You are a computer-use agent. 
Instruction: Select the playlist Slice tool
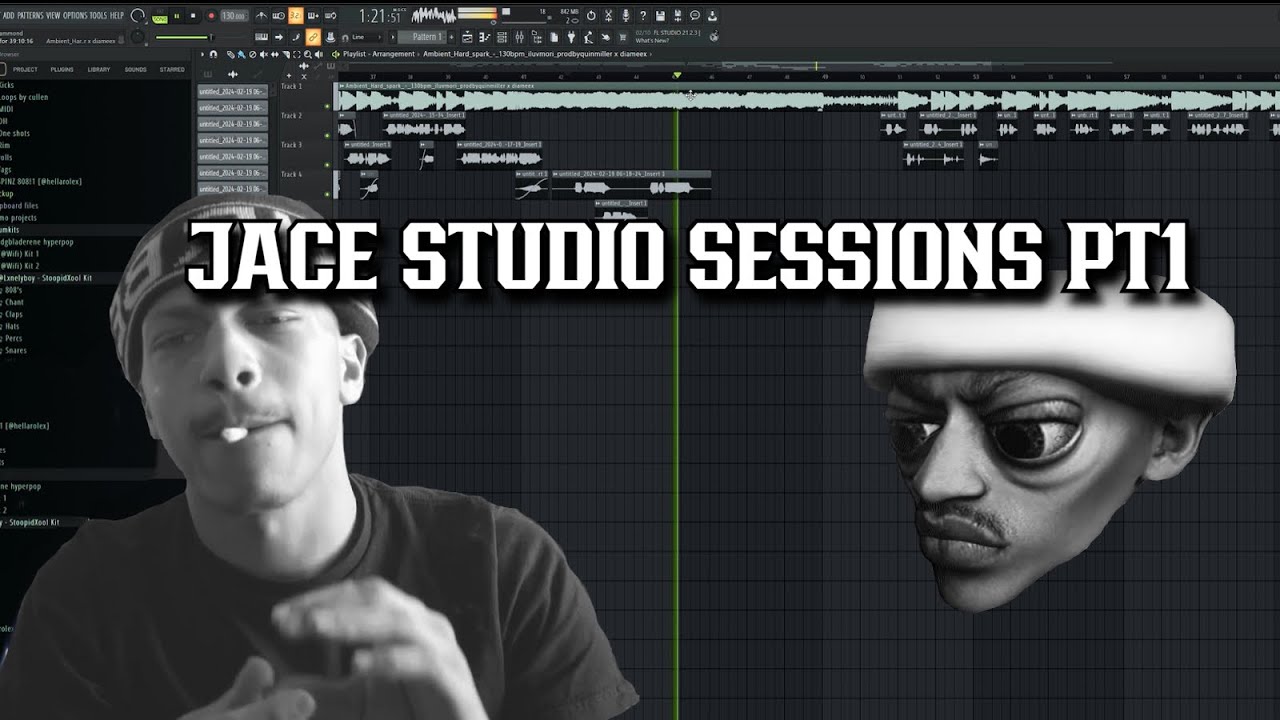coord(286,54)
